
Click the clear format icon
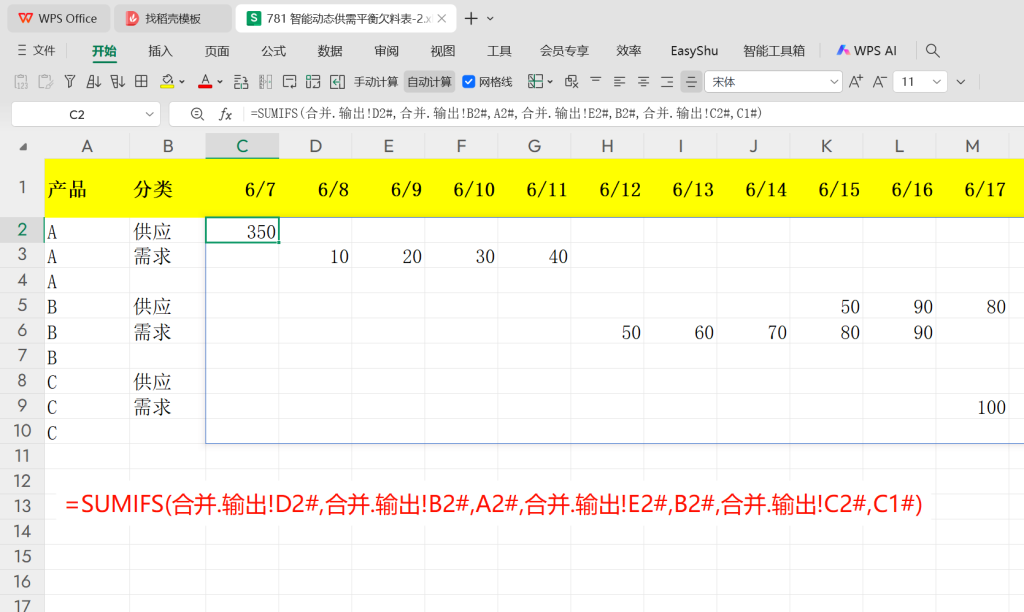click(x=571, y=82)
